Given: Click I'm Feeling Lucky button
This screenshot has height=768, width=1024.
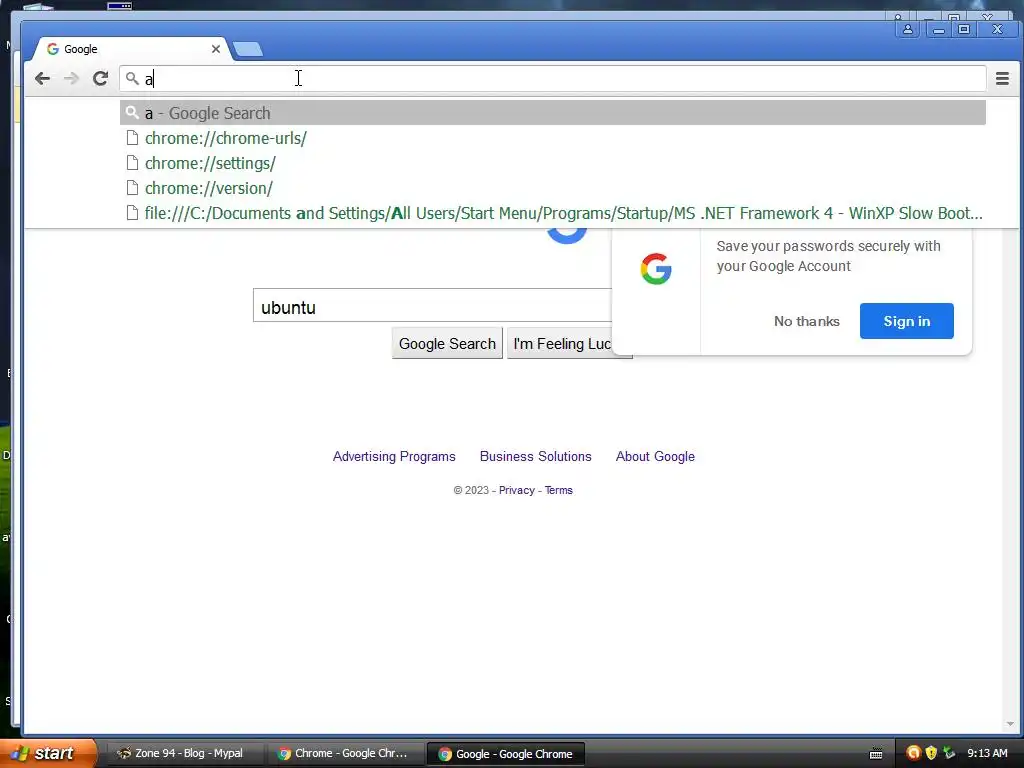Looking at the screenshot, I should tap(562, 344).
